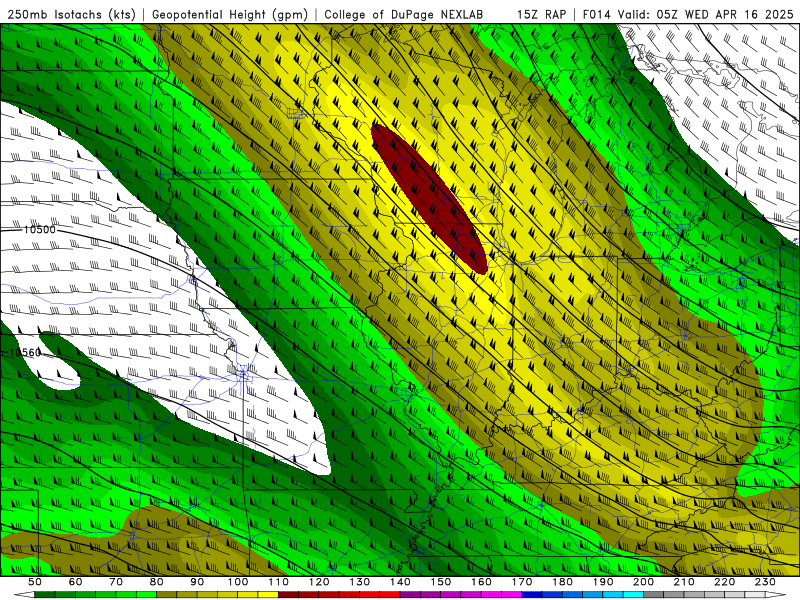The width and height of the screenshot is (800, 600).
Task: Click the 120 value on the color scale
Action: tap(319, 582)
